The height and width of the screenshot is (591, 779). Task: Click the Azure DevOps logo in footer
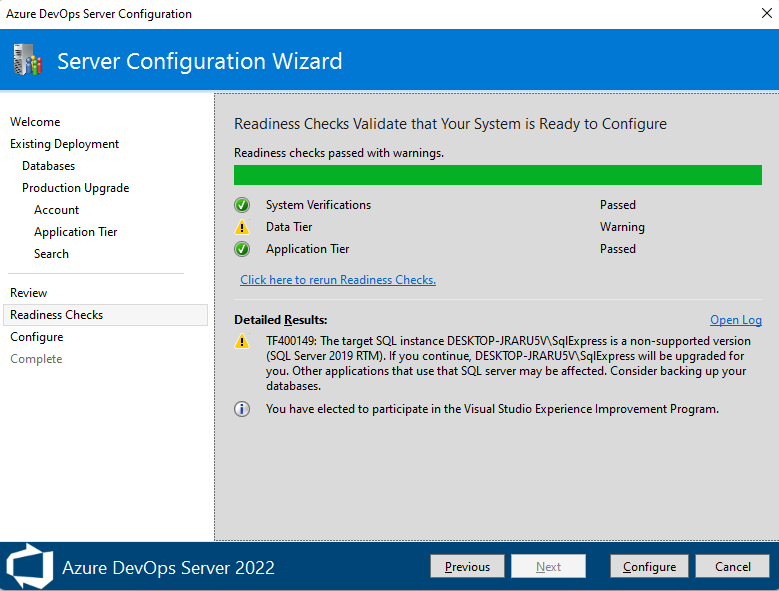[x=29, y=566]
